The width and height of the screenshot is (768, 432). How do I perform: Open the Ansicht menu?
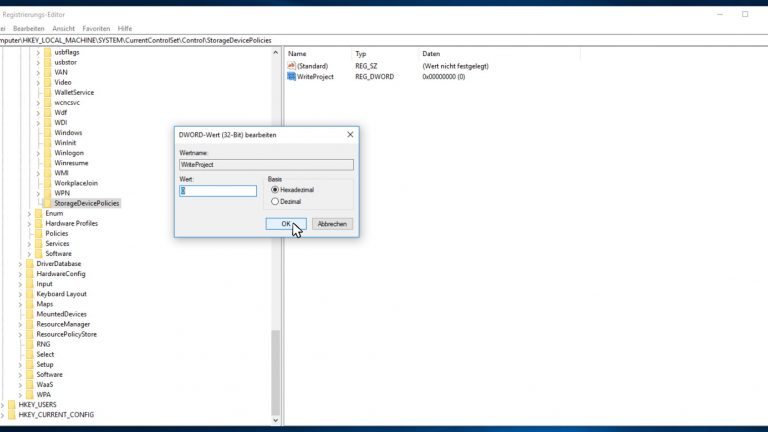click(64, 28)
